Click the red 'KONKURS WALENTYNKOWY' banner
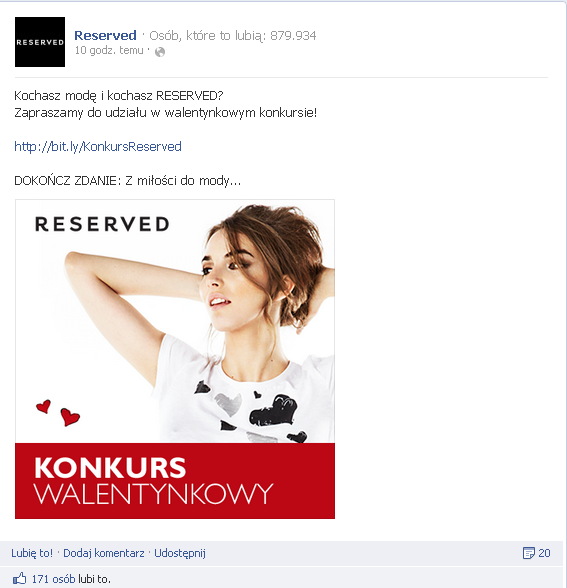The width and height of the screenshot is (567, 588). 175,481
